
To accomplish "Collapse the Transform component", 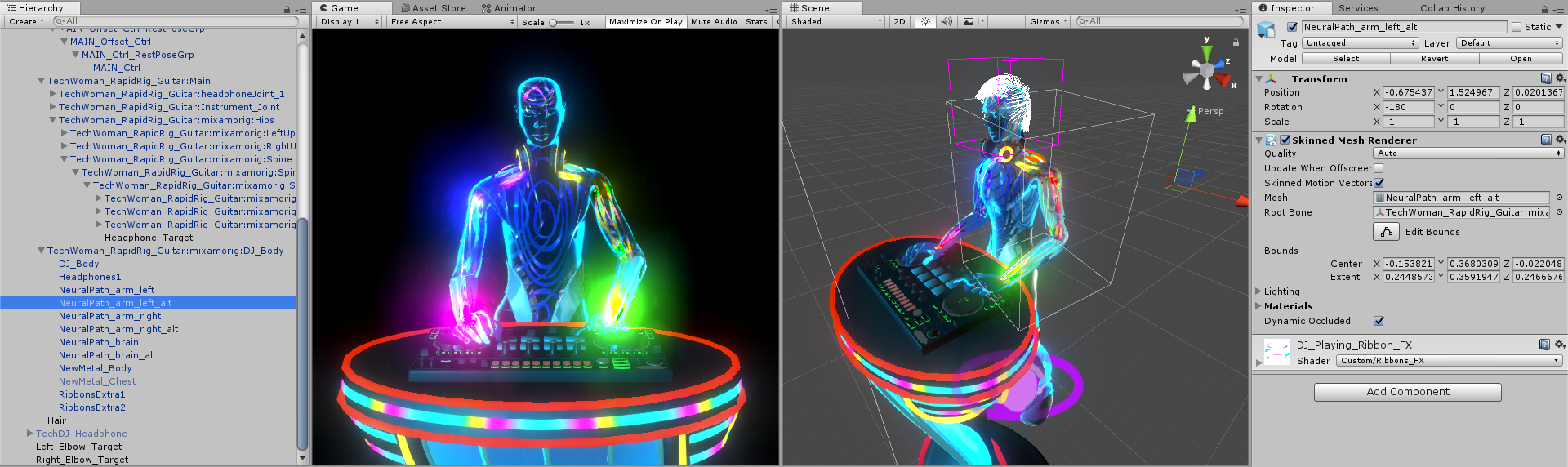I will [x=1258, y=79].
